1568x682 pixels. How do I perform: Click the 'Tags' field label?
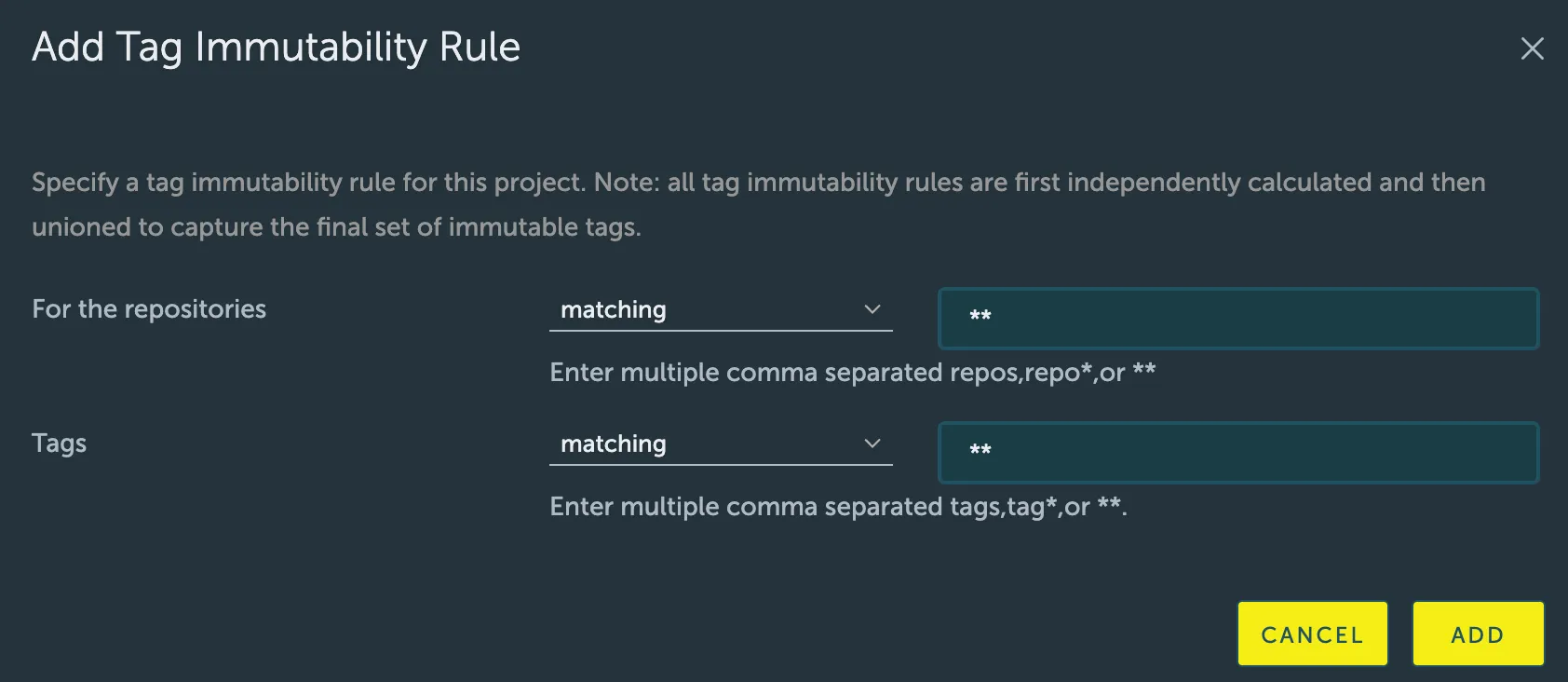pyautogui.click(x=59, y=443)
